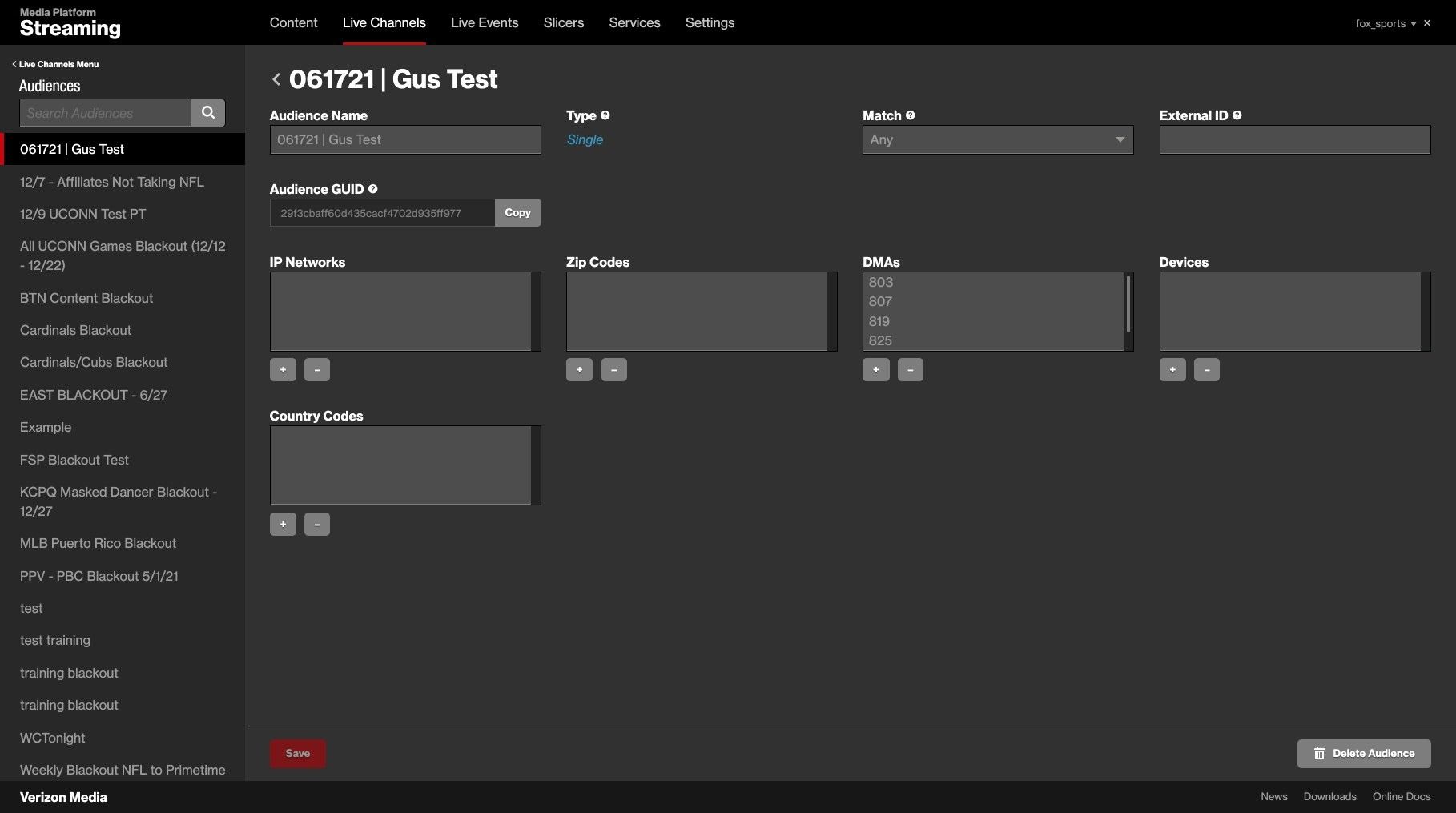Click the Delete Audience button
Image resolution: width=1456 pixels, height=813 pixels.
(x=1364, y=754)
